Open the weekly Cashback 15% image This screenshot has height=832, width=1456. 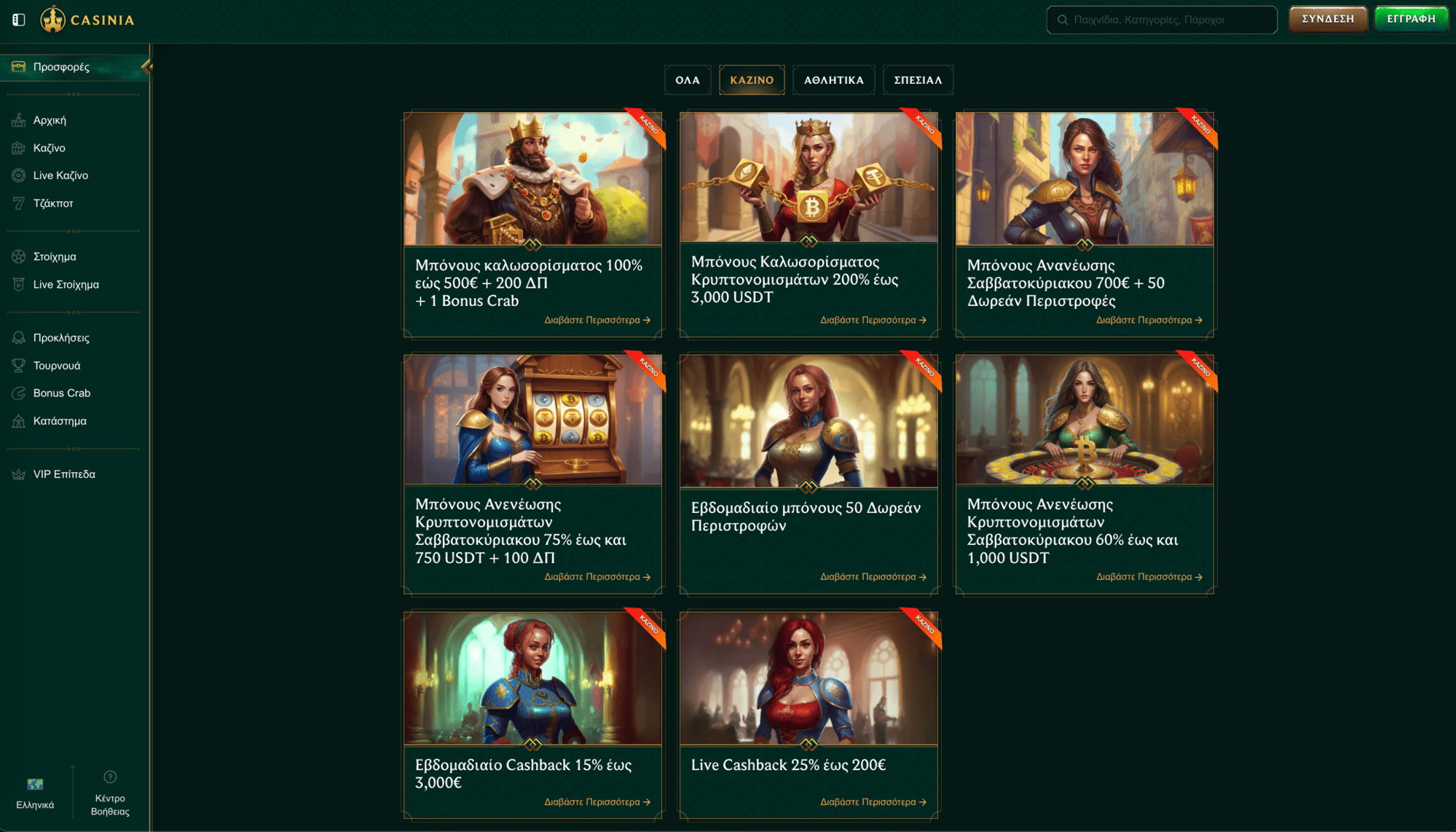[533, 678]
